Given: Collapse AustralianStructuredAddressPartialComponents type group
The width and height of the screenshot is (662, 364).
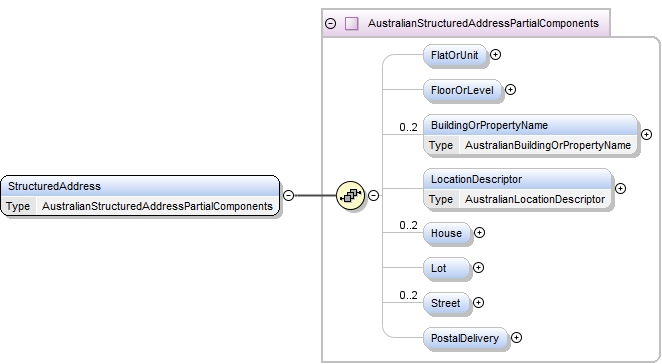Looking at the screenshot, I should pyautogui.click(x=331, y=24).
